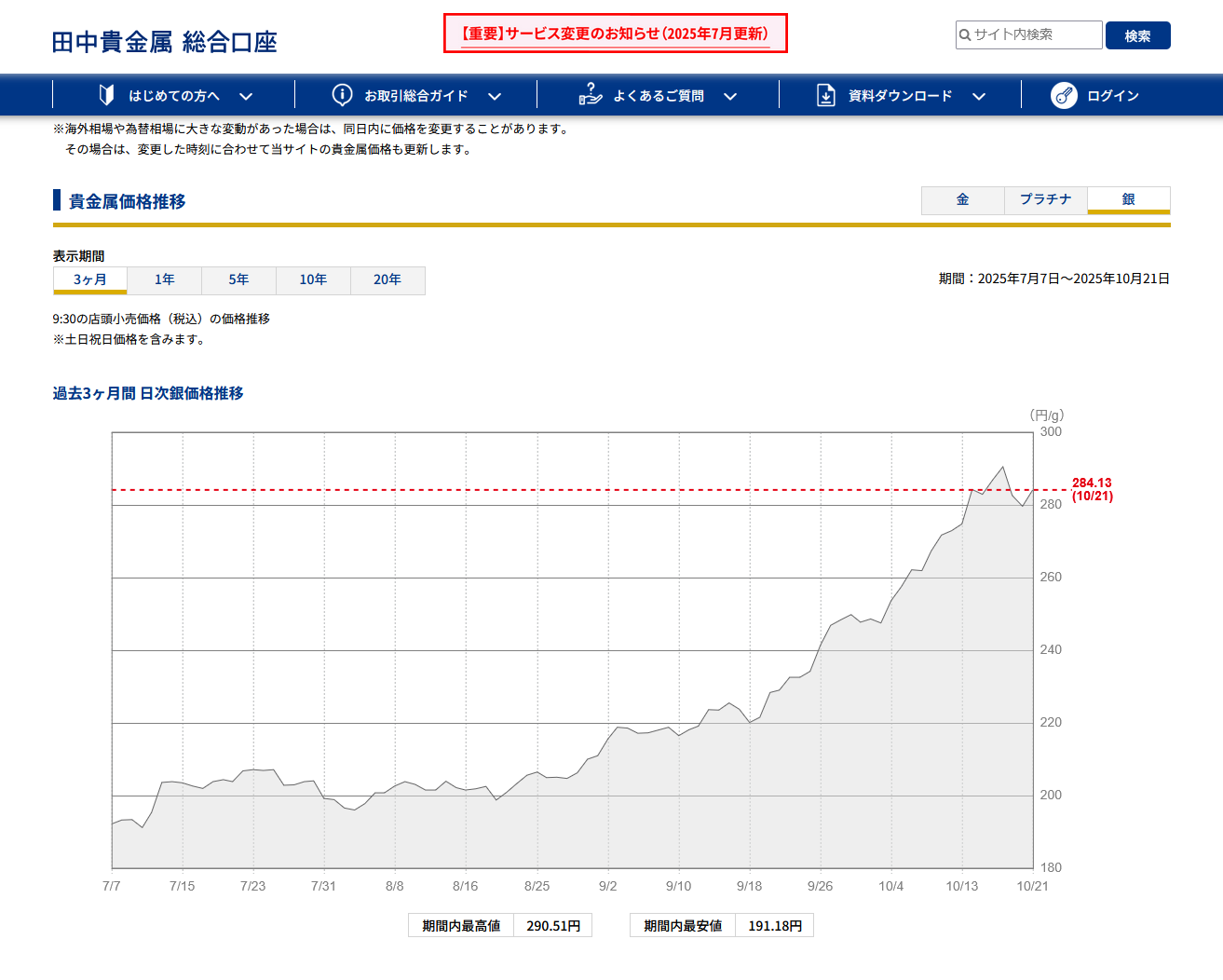The width and height of the screenshot is (1223, 980).
Task: Expand the 資料ダウンロード chevron
Action: 979,96
